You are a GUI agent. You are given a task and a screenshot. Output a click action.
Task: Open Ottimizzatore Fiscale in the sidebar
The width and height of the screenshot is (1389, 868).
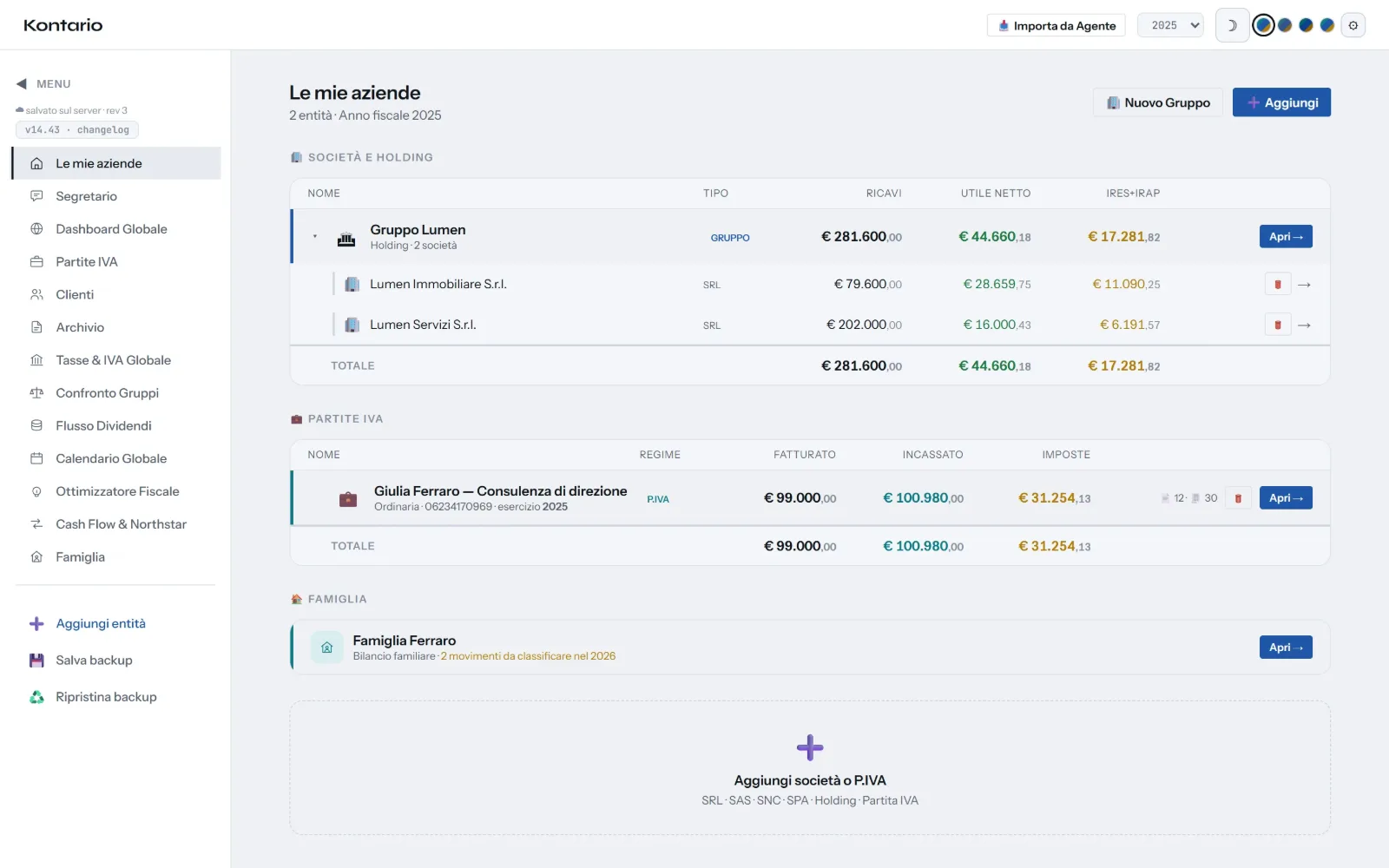click(116, 491)
